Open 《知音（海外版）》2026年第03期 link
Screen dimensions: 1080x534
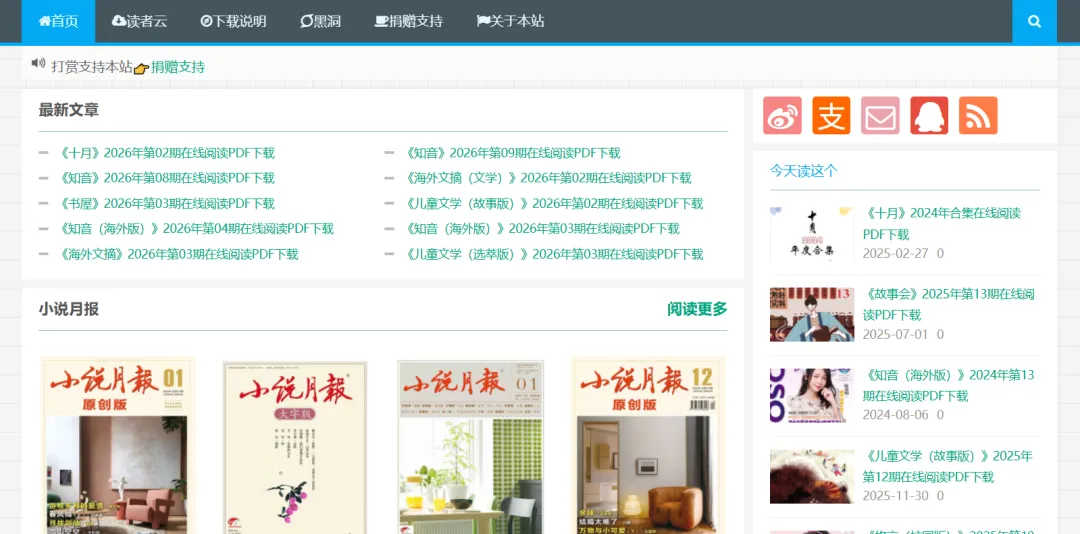point(541,228)
